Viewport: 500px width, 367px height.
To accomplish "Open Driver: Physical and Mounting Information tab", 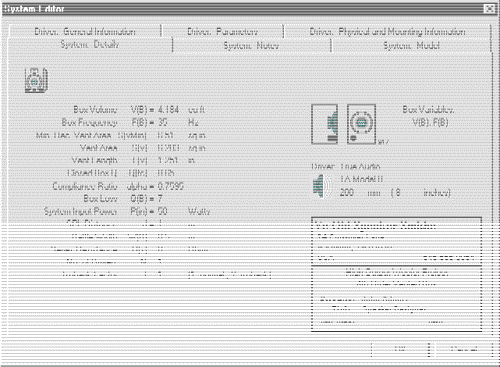I will coord(387,32).
